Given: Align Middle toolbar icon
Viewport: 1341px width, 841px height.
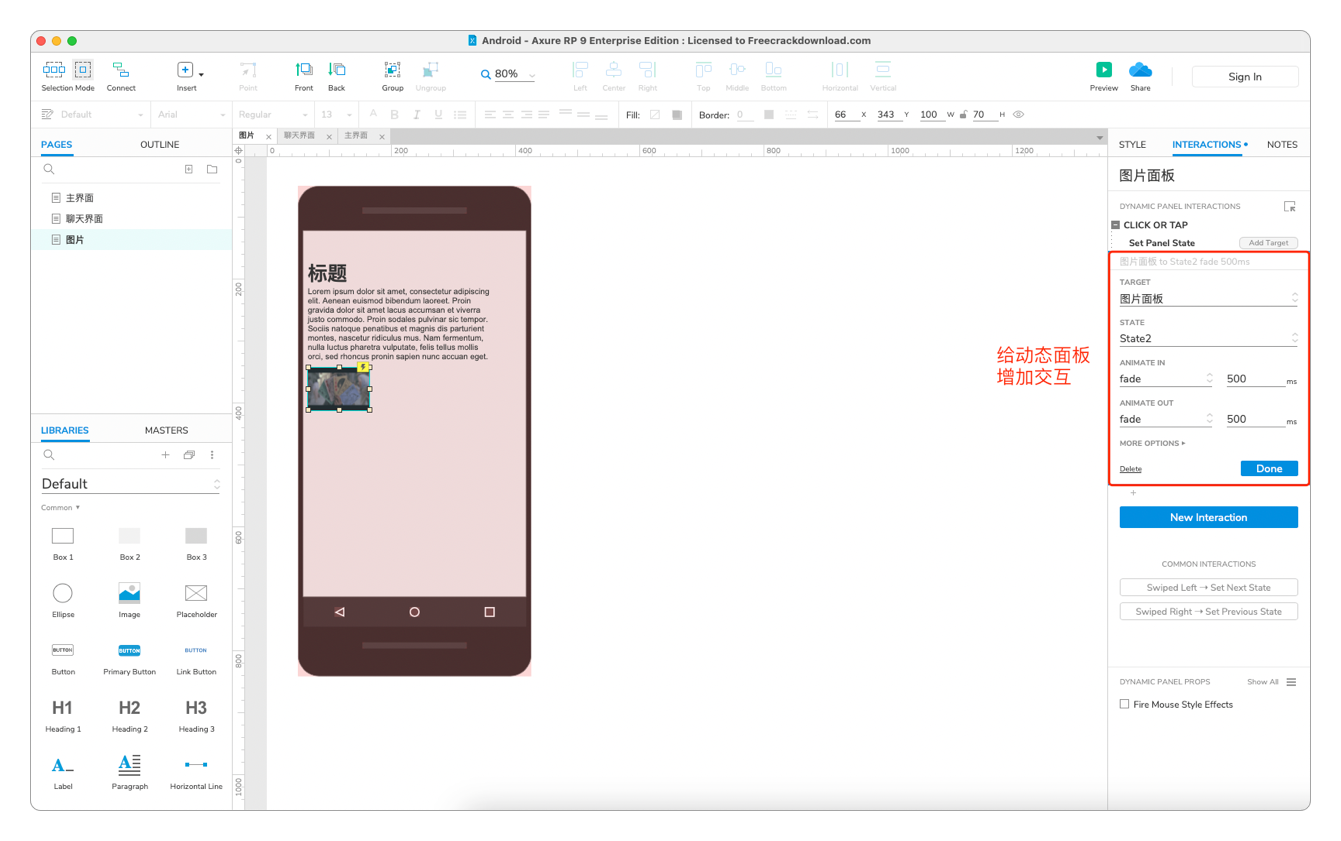Looking at the screenshot, I should click(737, 69).
